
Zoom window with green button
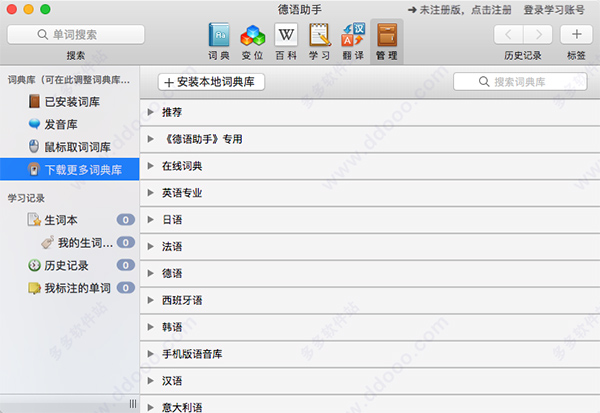(x=46, y=9)
